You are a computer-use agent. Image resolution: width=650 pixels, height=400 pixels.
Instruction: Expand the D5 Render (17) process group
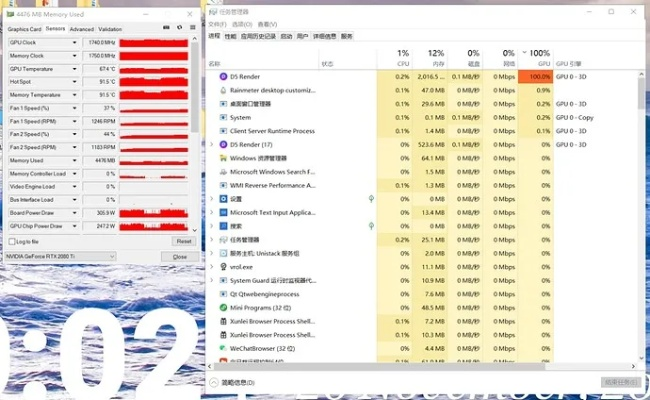(x=211, y=144)
